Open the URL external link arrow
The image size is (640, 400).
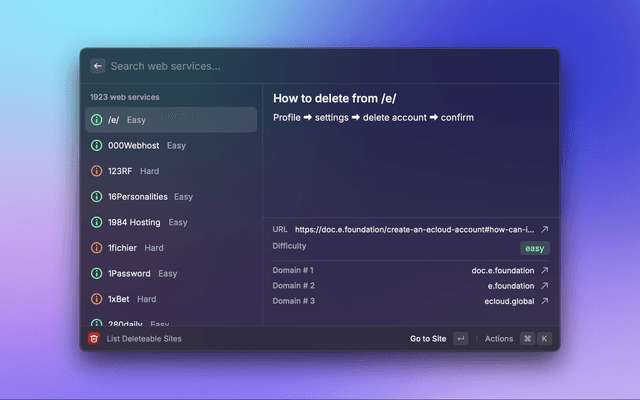(545, 229)
